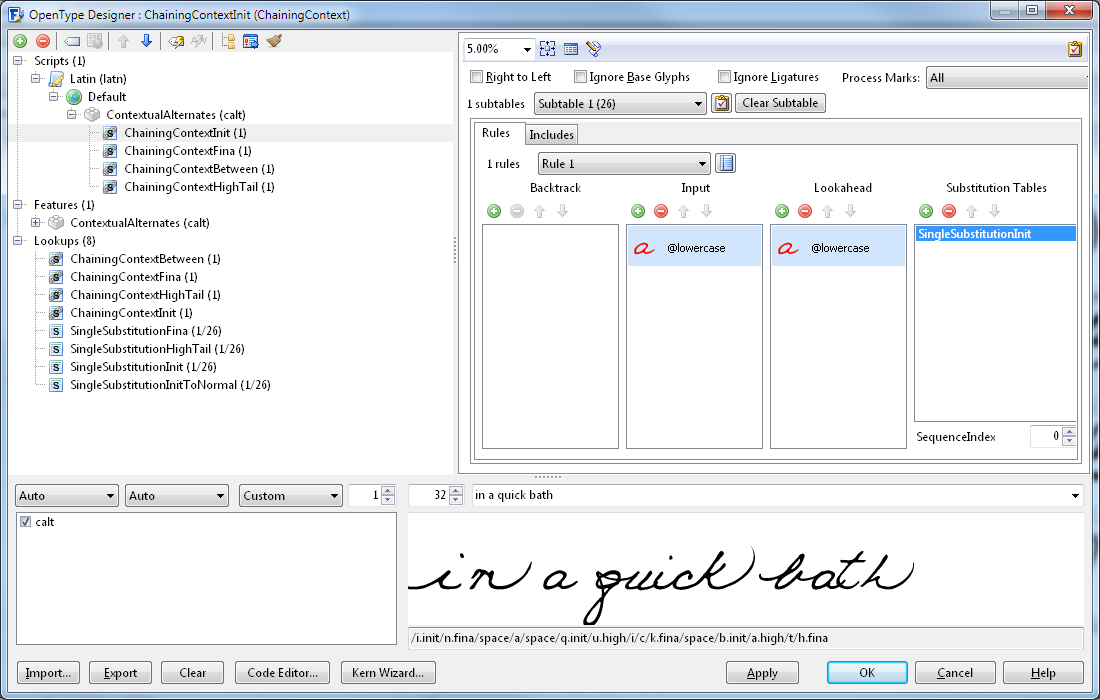Open the Process Marks dropdown

click(x=1007, y=78)
